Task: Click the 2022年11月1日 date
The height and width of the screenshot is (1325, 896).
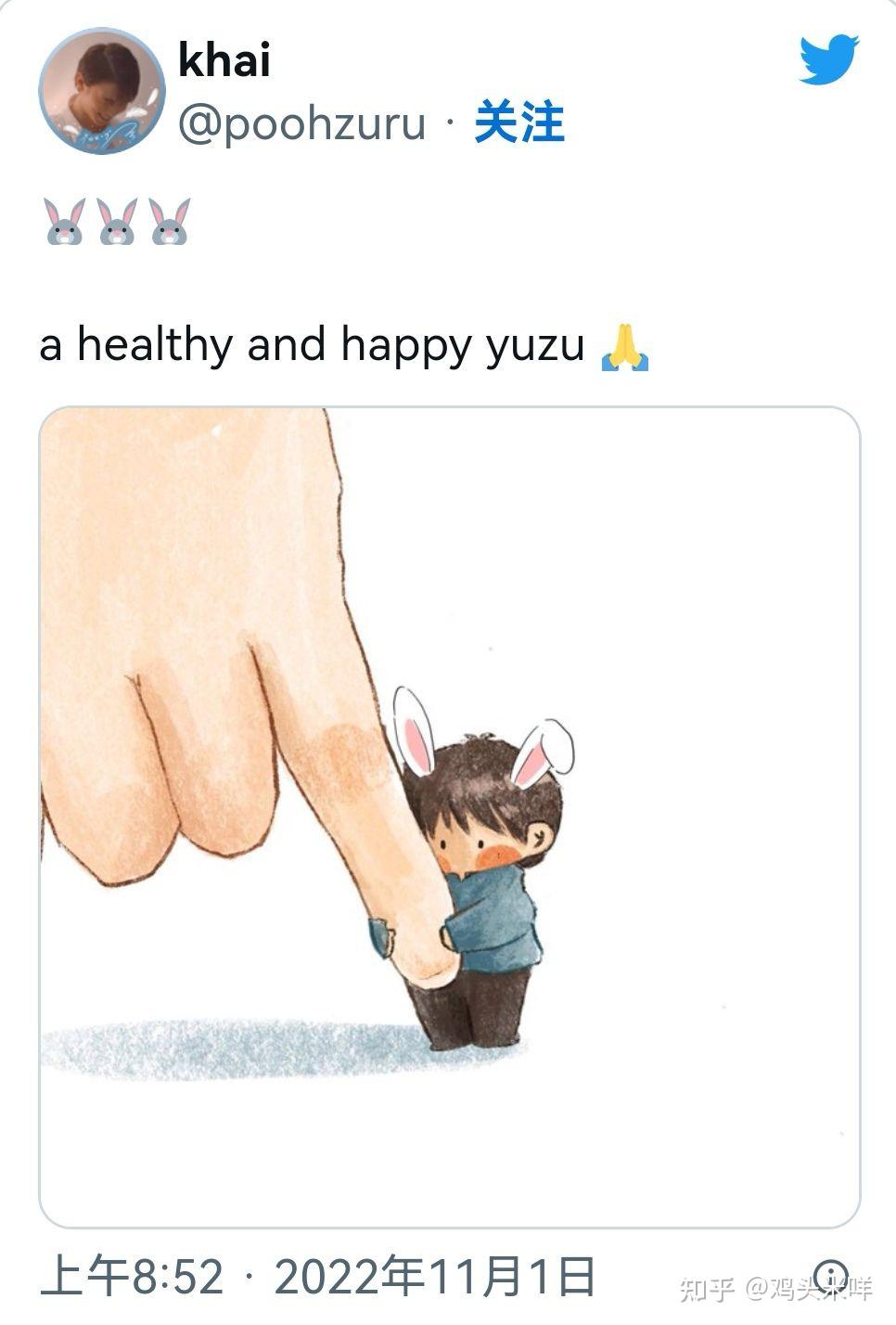Action: (x=435, y=1278)
